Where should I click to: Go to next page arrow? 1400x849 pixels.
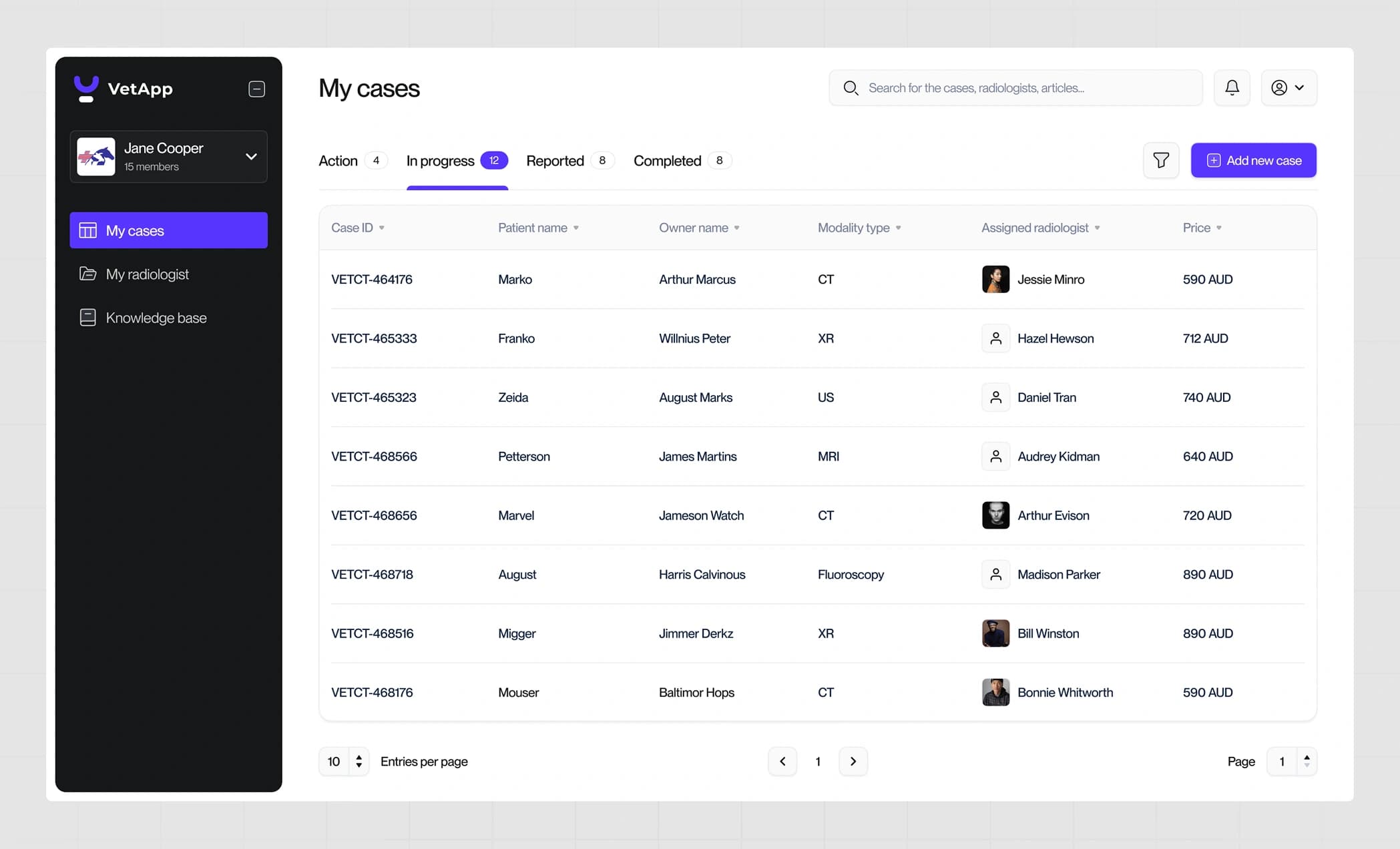853,761
